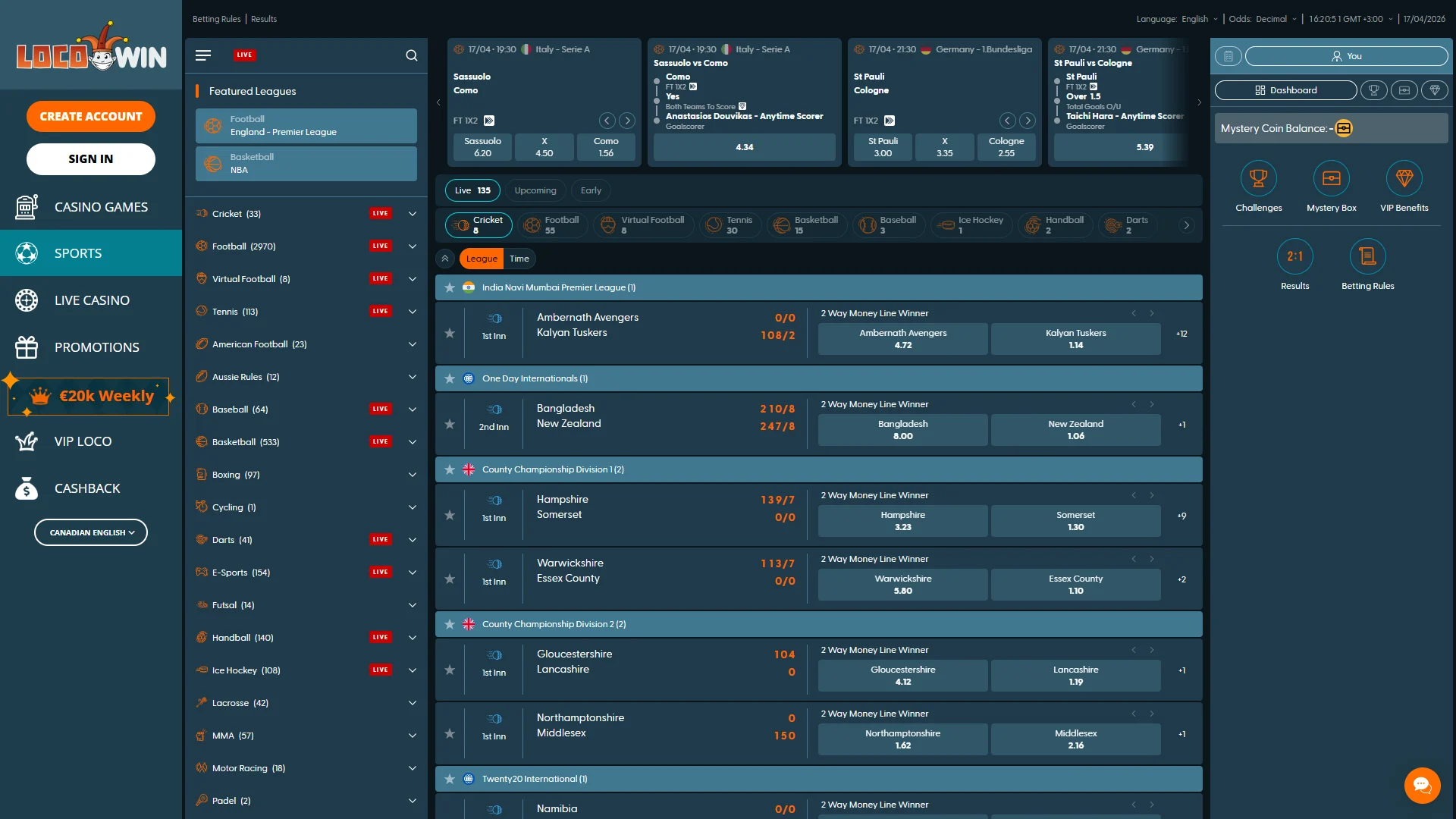Viewport: 1456px width, 819px height.
Task: Expand the American Football (23) list
Action: pos(413,344)
